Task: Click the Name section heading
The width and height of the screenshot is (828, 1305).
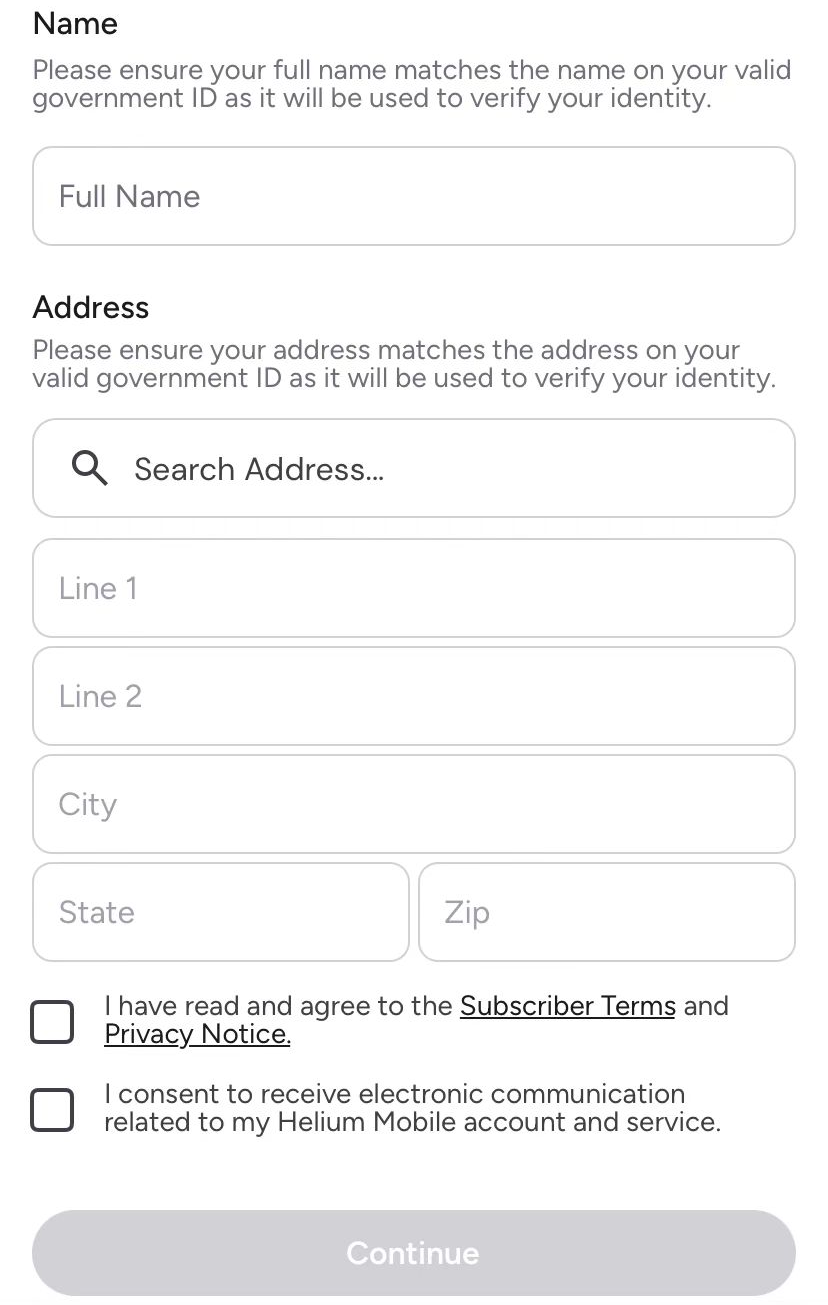Action: click(x=75, y=23)
